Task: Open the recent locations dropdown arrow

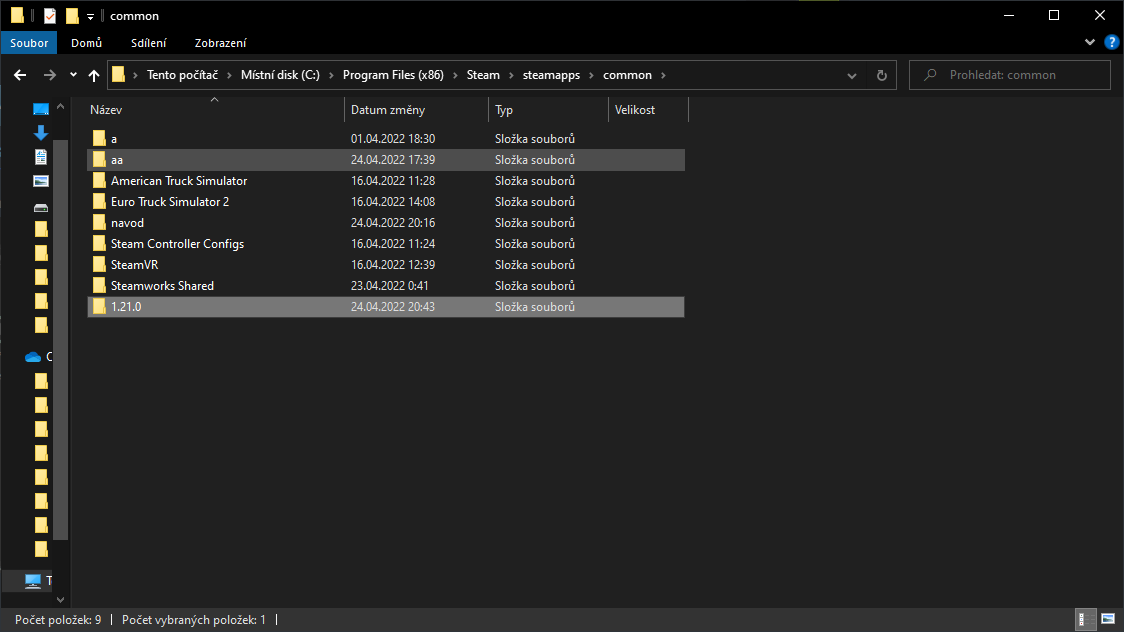Action: [x=73, y=75]
